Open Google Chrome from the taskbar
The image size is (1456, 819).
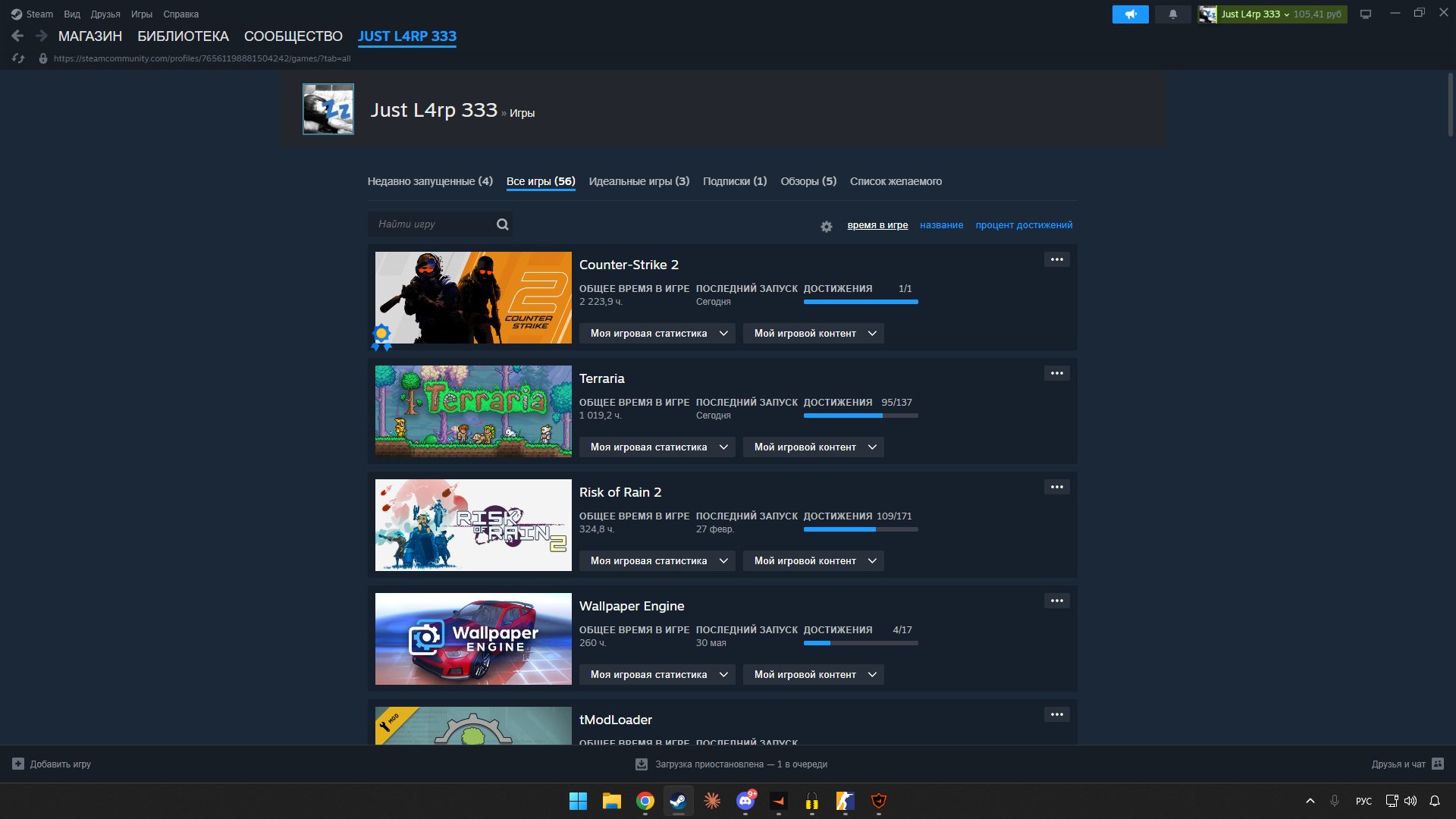(645, 801)
